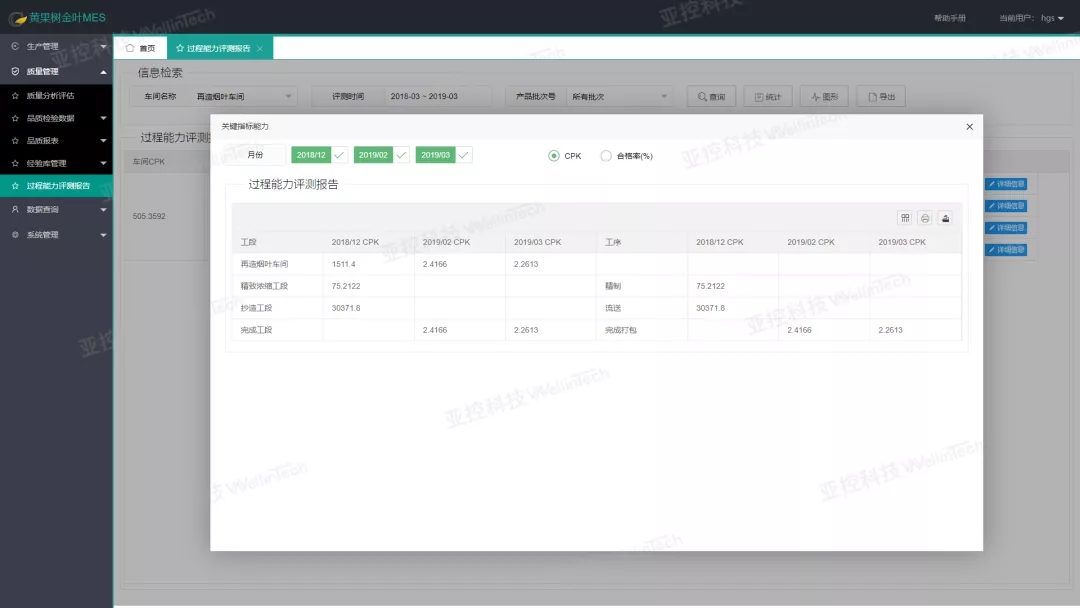Click the 质量分析评估 star icon
Screen dimensions: 1080x608
(15, 96)
